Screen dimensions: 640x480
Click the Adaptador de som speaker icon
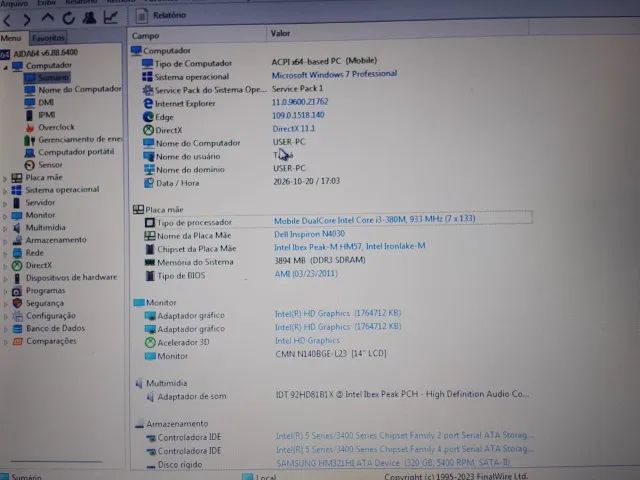(x=150, y=396)
